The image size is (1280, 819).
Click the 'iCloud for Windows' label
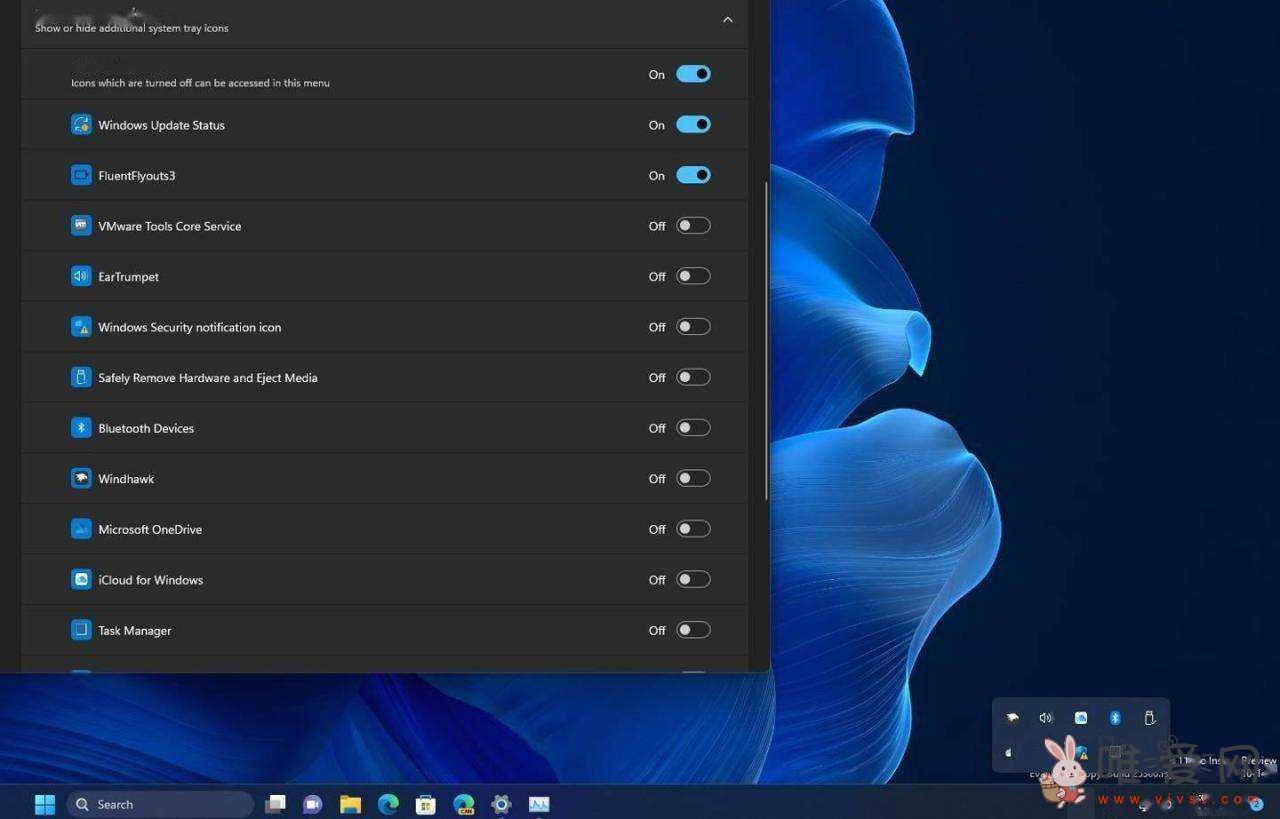click(150, 580)
